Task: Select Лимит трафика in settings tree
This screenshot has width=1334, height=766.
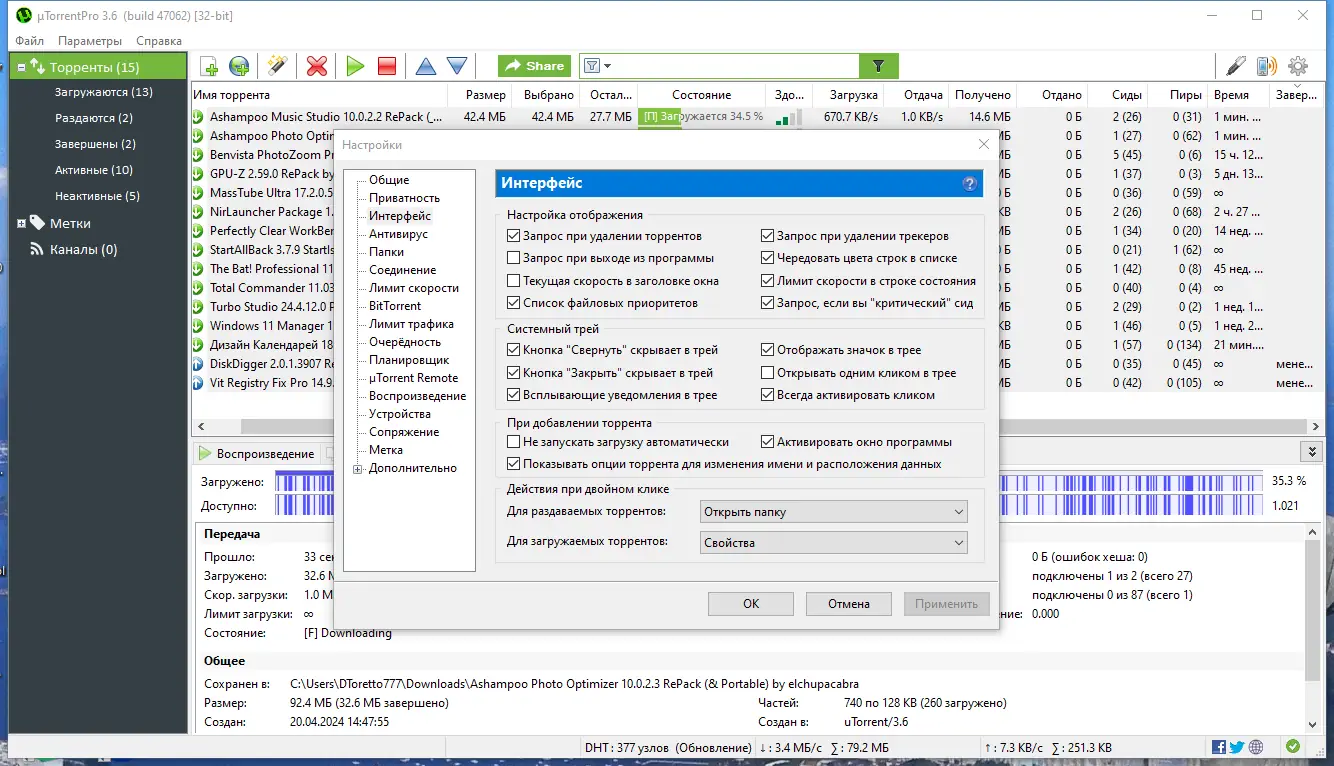Action: click(411, 324)
